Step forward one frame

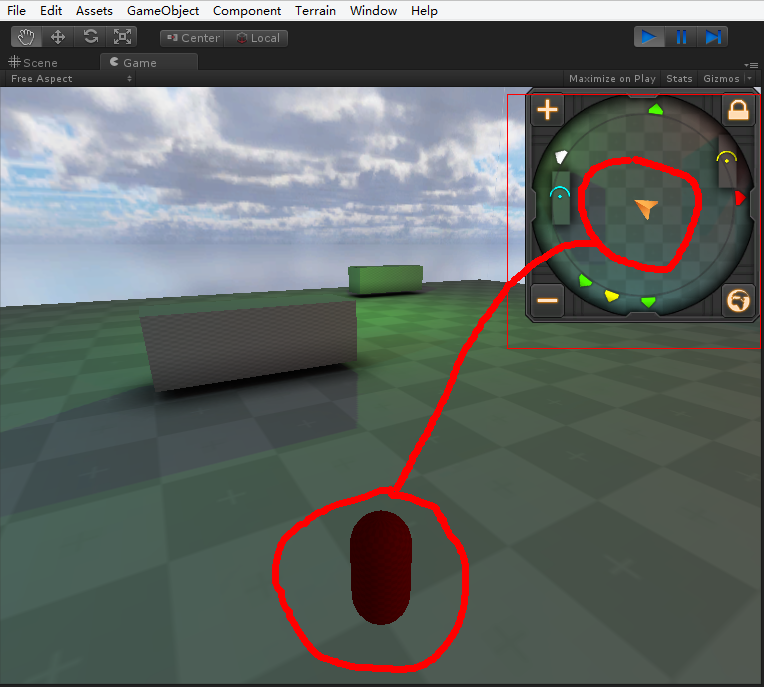click(x=712, y=37)
